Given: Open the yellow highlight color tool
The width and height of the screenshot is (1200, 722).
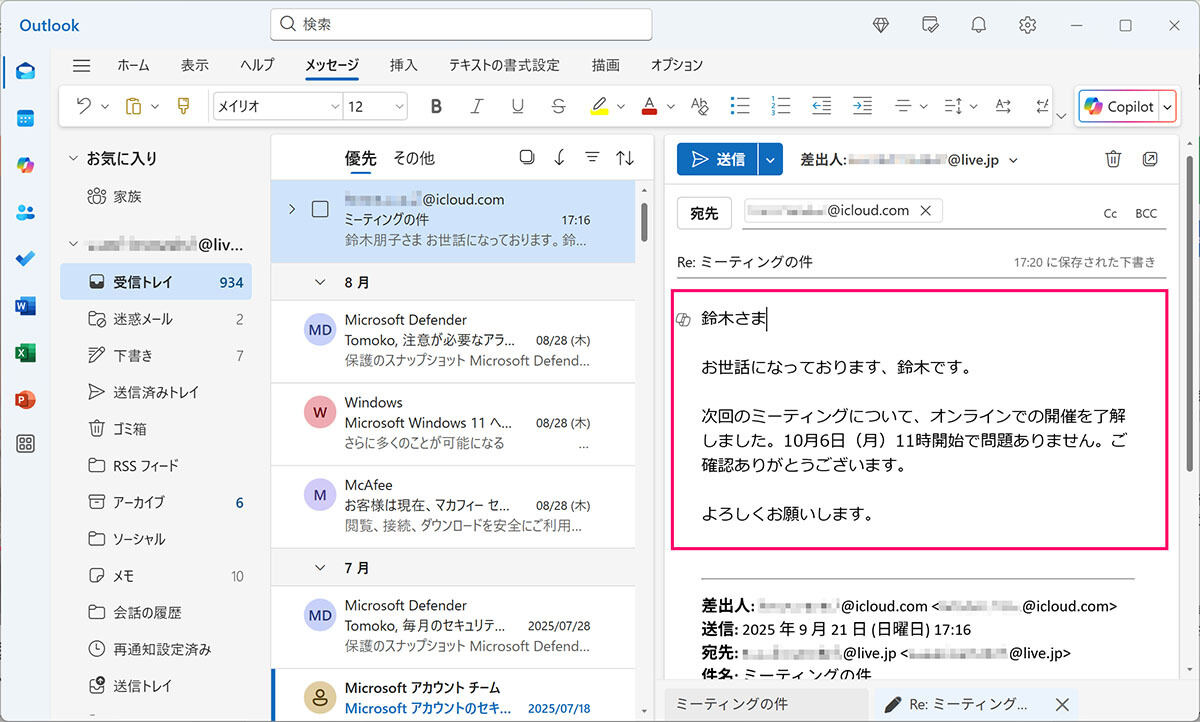Looking at the screenshot, I should point(599,106).
